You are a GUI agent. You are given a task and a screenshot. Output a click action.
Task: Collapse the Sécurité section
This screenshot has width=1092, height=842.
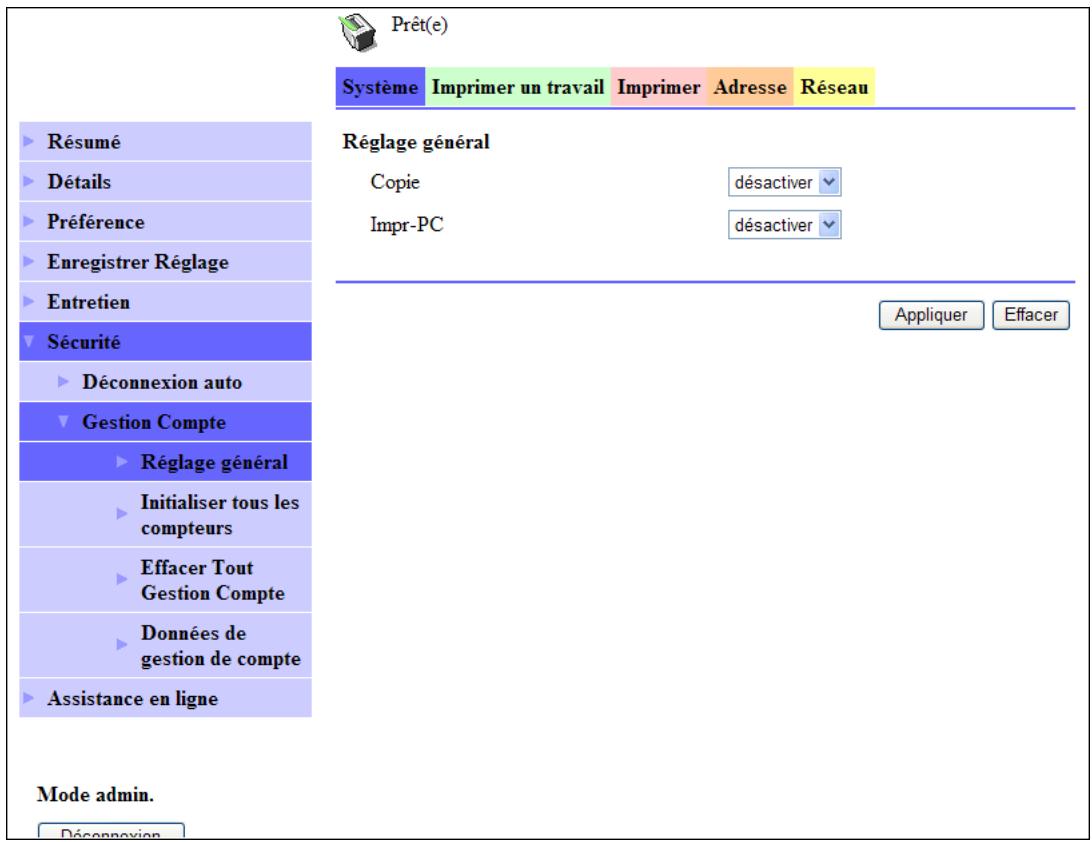point(165,342)
